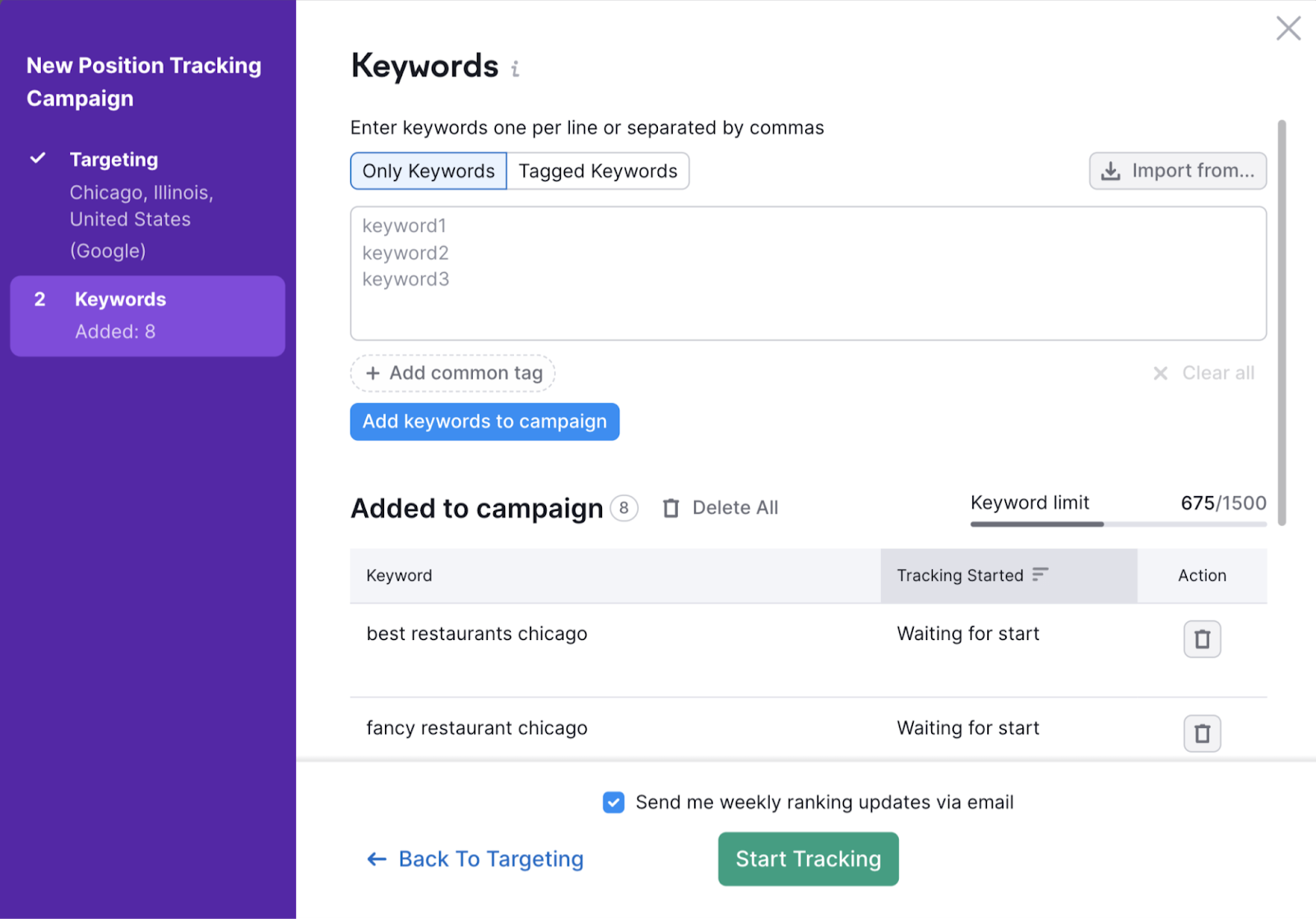Screen dimensions: 1316x919
Task: Click the Import from... button
Action: [1177, 171]
